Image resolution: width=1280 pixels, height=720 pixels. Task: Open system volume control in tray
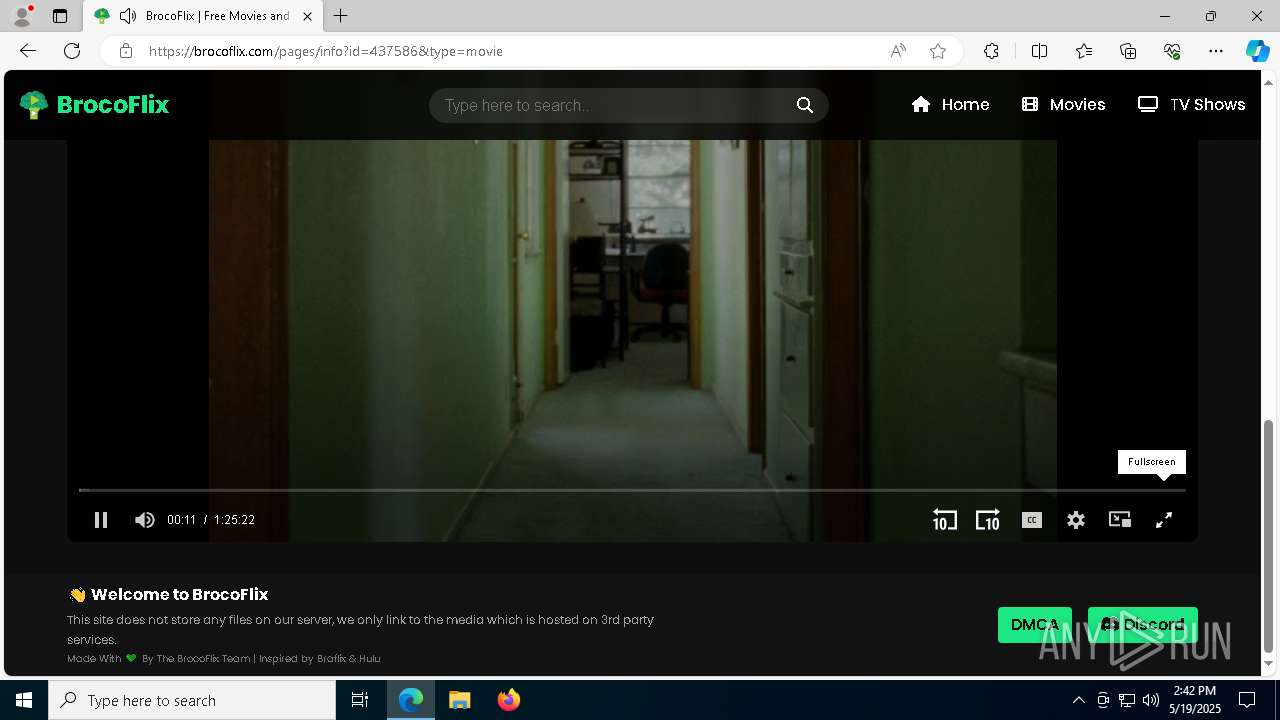click(x=1151, y=700)
